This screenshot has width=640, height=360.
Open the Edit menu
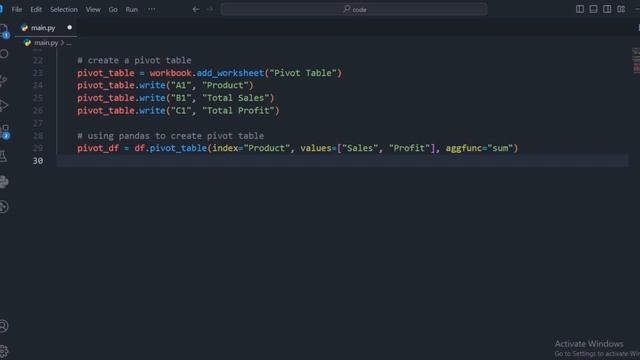click(x=36, y=9)
